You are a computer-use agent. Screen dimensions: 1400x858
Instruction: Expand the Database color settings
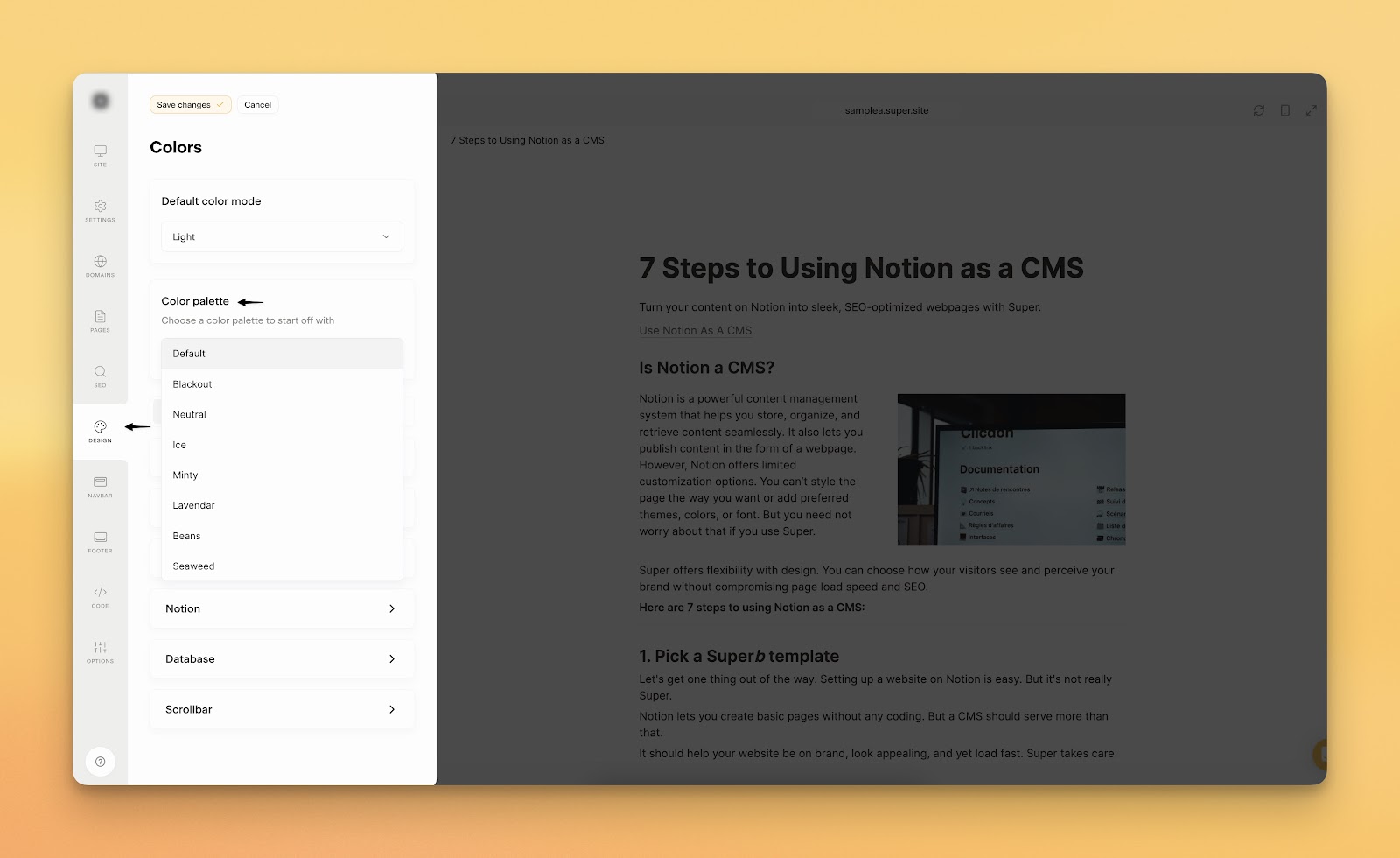click(282, 659)
